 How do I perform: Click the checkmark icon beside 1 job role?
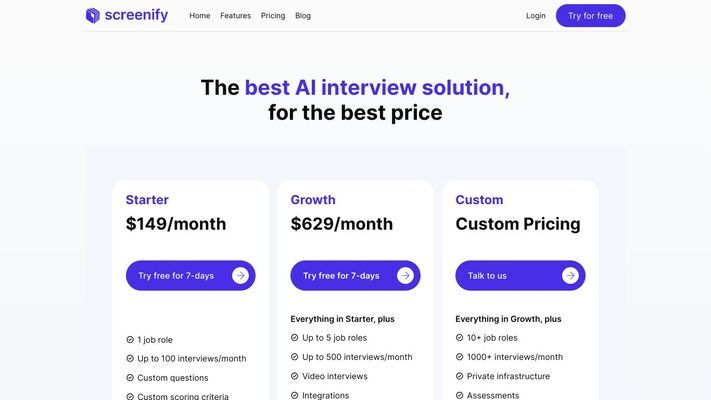pyautogui.click(x=130, y=340)
